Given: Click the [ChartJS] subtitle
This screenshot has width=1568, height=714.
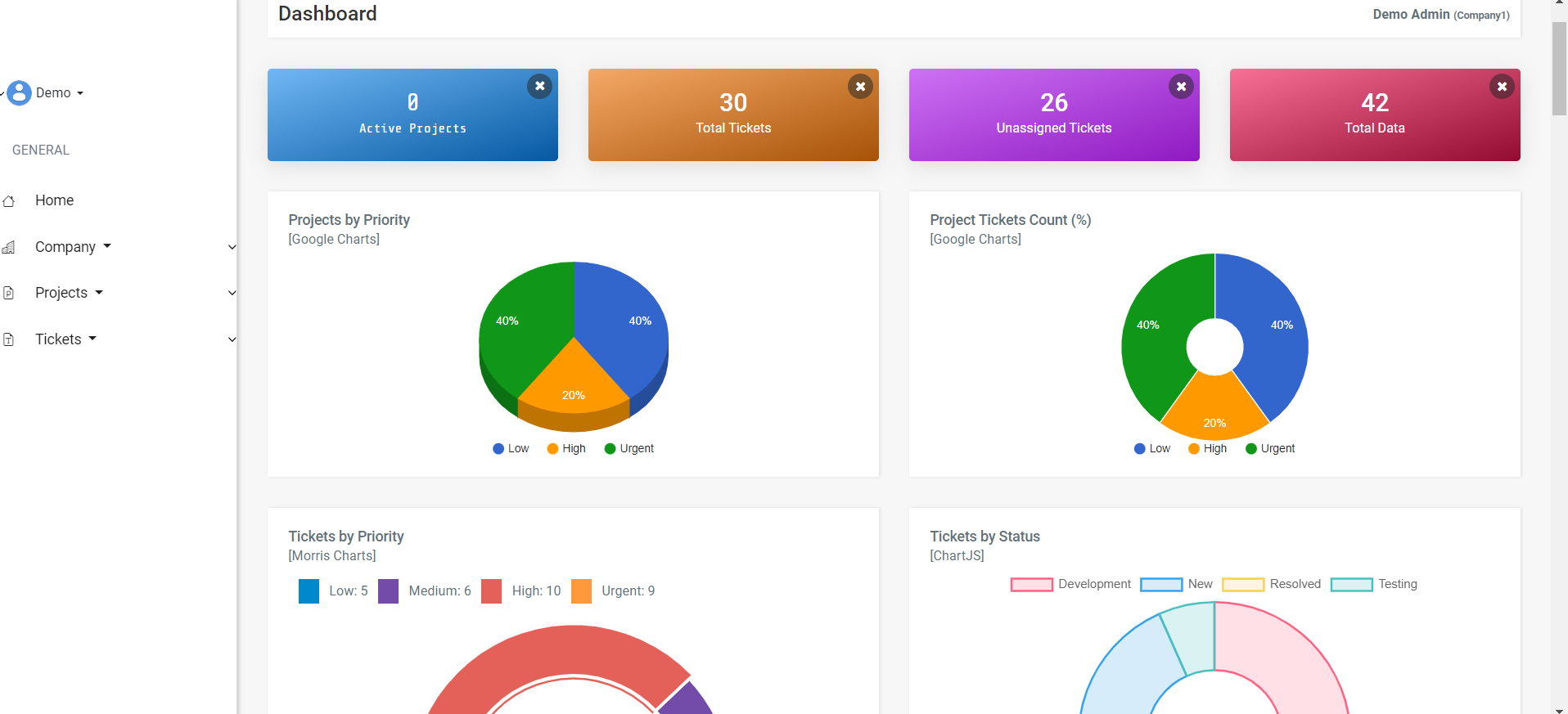Looking at the screenshot, I should tap(957, 556).
